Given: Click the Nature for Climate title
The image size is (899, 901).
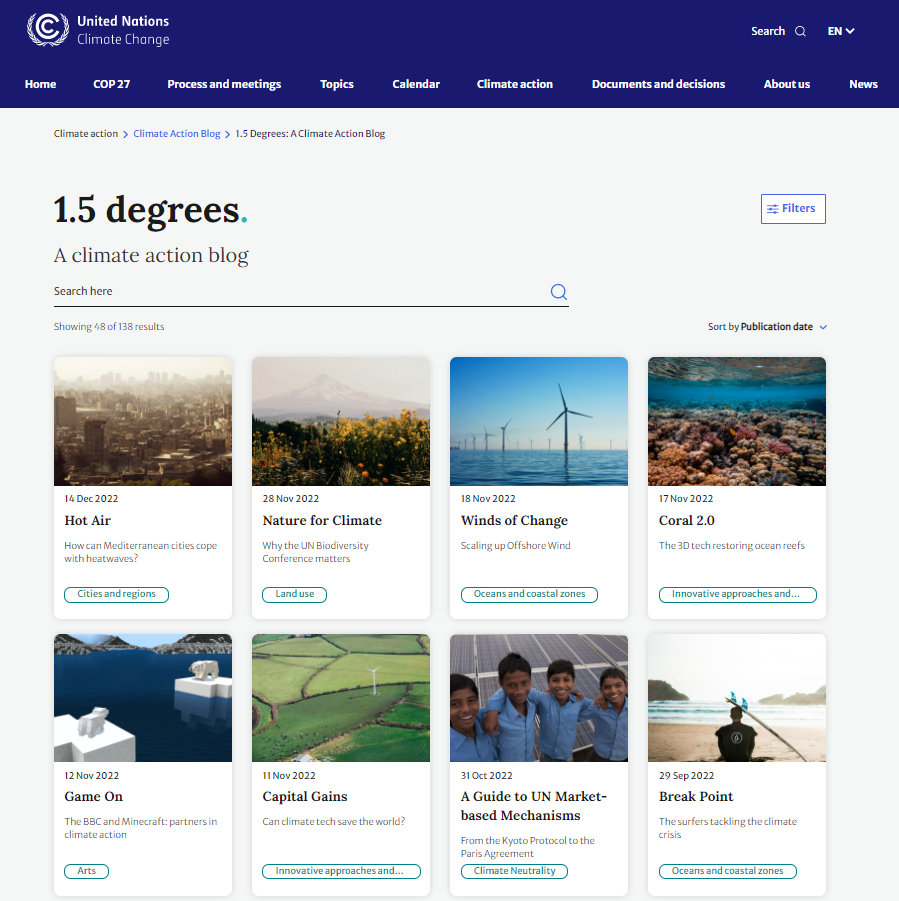Looking at the screenshot, I should 322,520.
